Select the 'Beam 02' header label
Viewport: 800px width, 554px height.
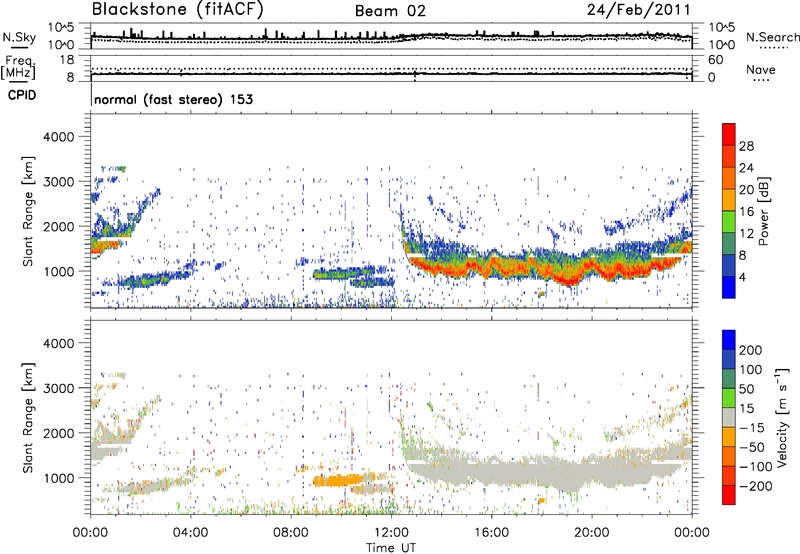pos(390,11)
